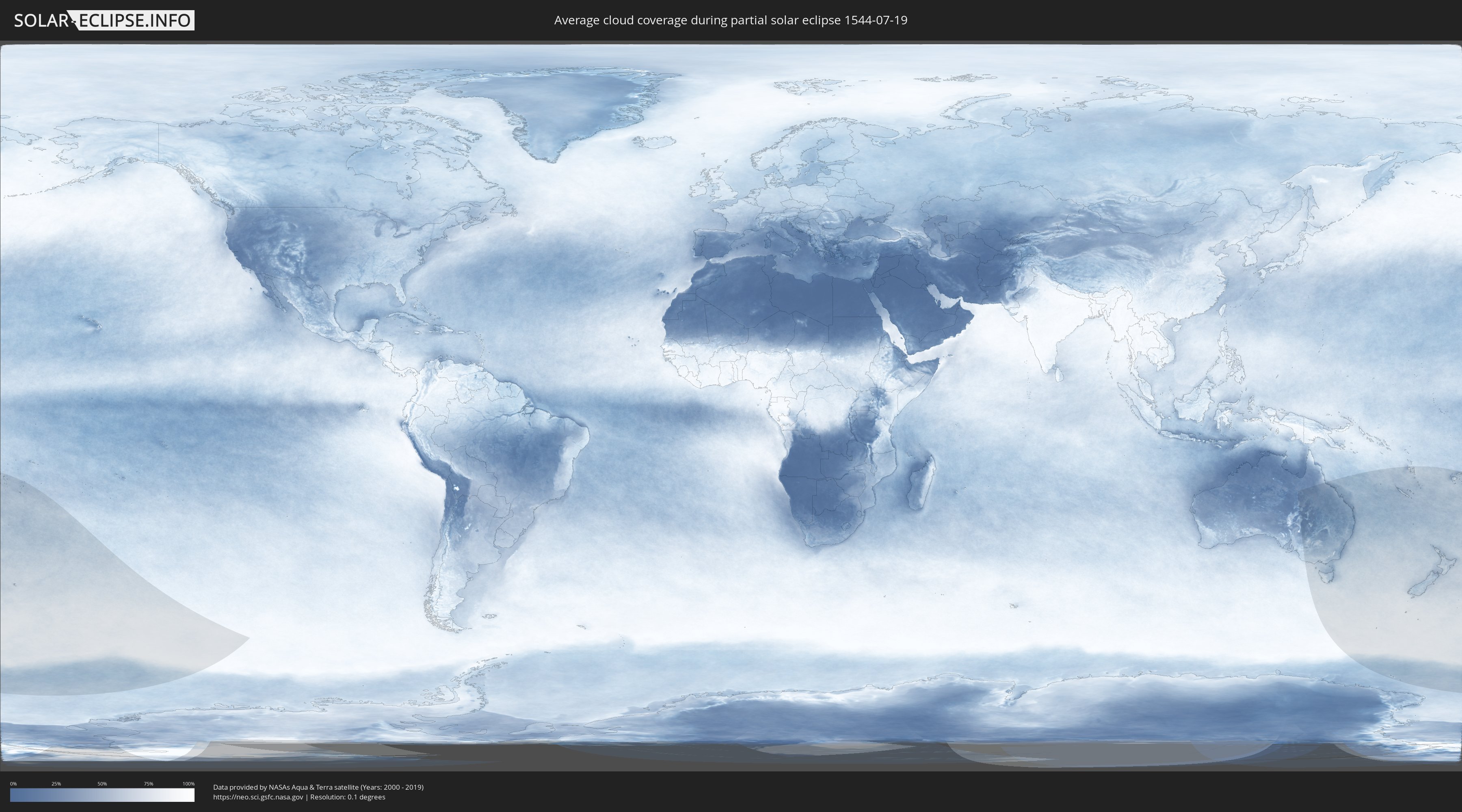Click the SOLAR-ECLIPSE.INFO logo

[x=104, y=20]
